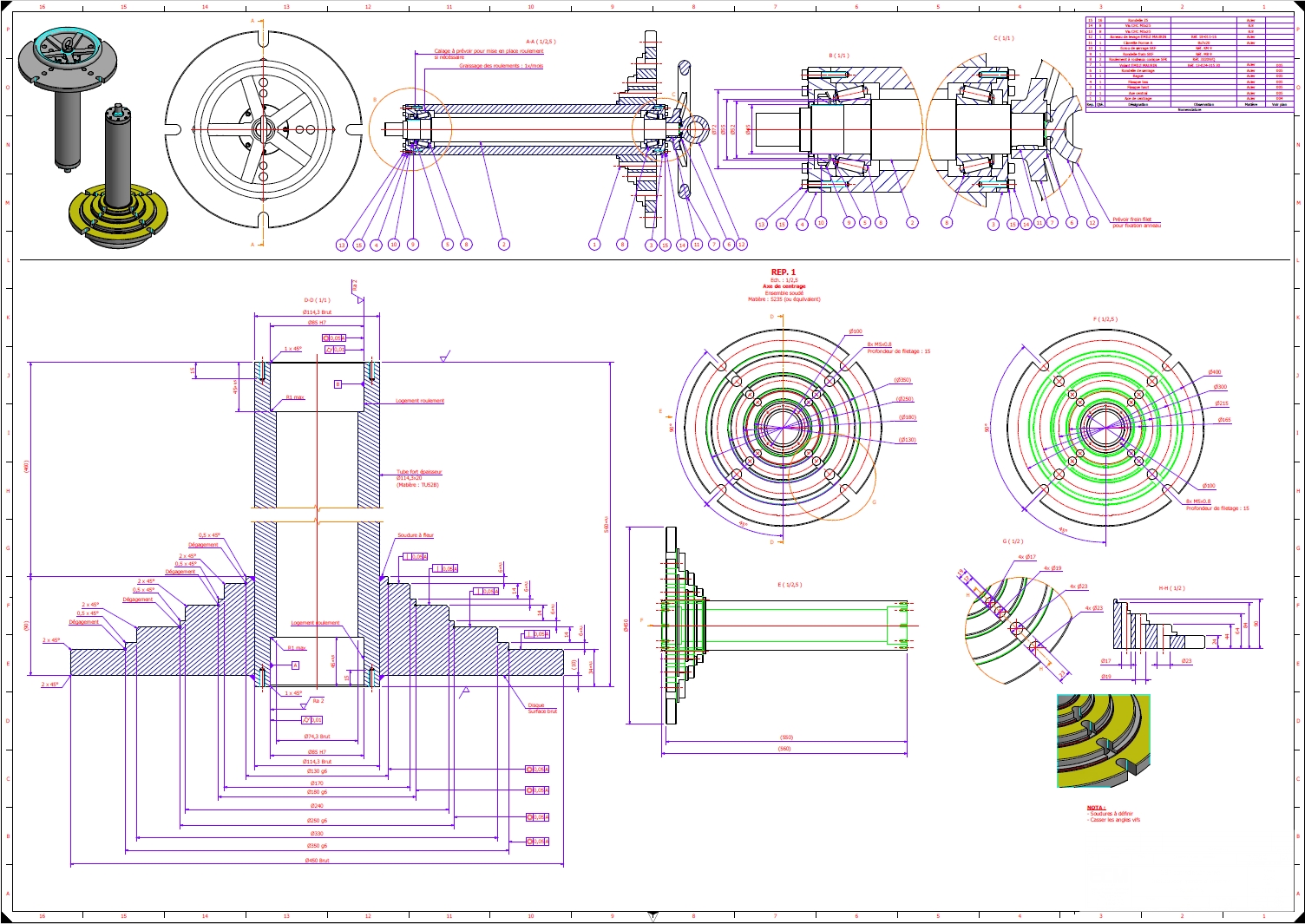Viewport: 1305px width, 924px height.
Task: Select the "Soudures à définir" note
Action: pyautogui.click(x=1110, y=814)
